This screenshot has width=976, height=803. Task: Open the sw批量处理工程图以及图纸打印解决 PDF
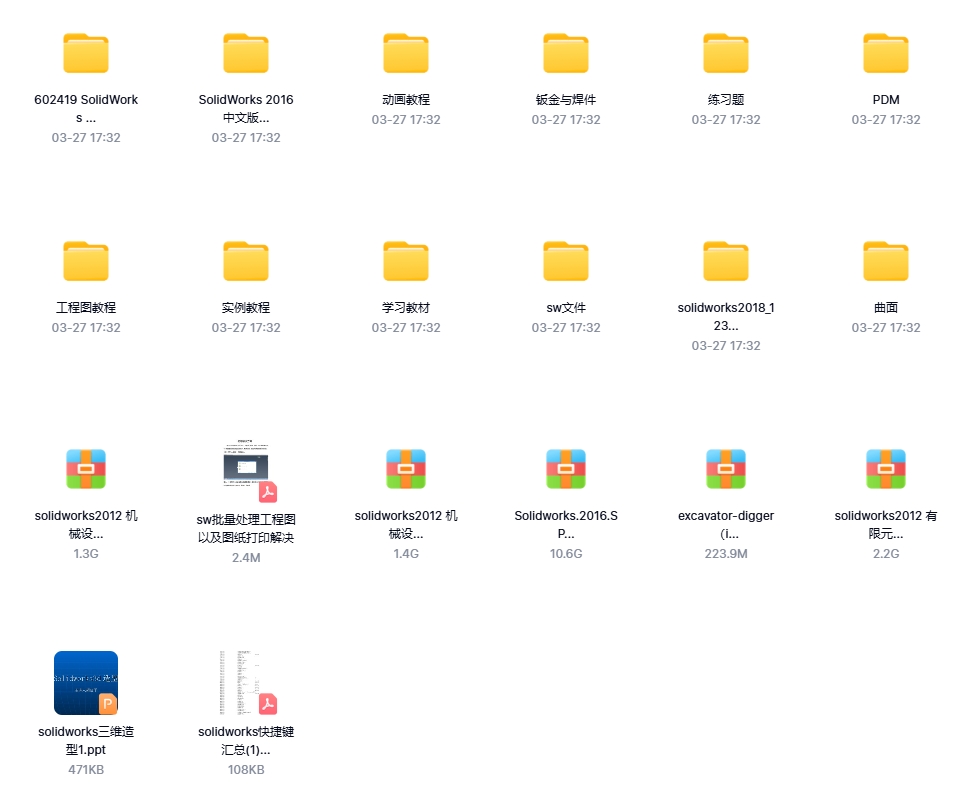(245, 468)
